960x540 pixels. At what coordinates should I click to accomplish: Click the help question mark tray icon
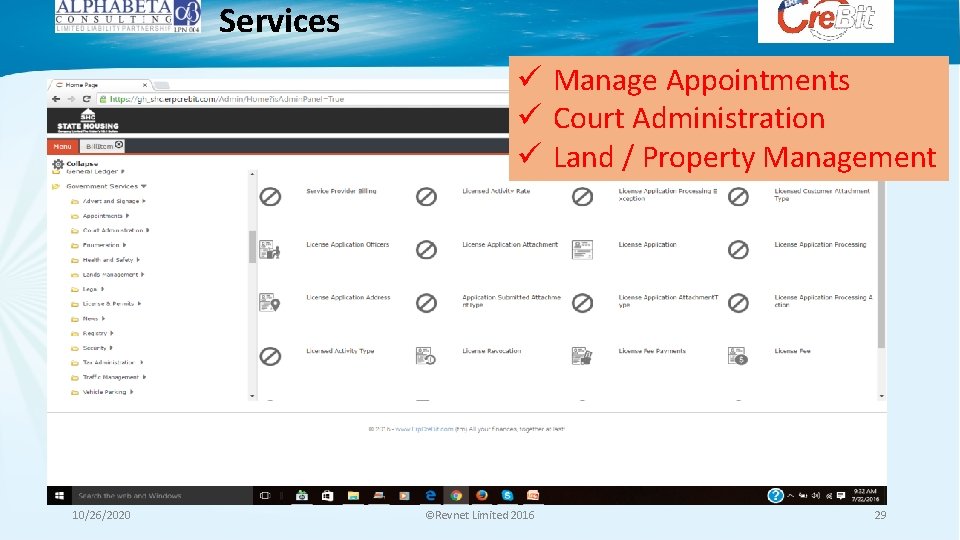(775, 495)
